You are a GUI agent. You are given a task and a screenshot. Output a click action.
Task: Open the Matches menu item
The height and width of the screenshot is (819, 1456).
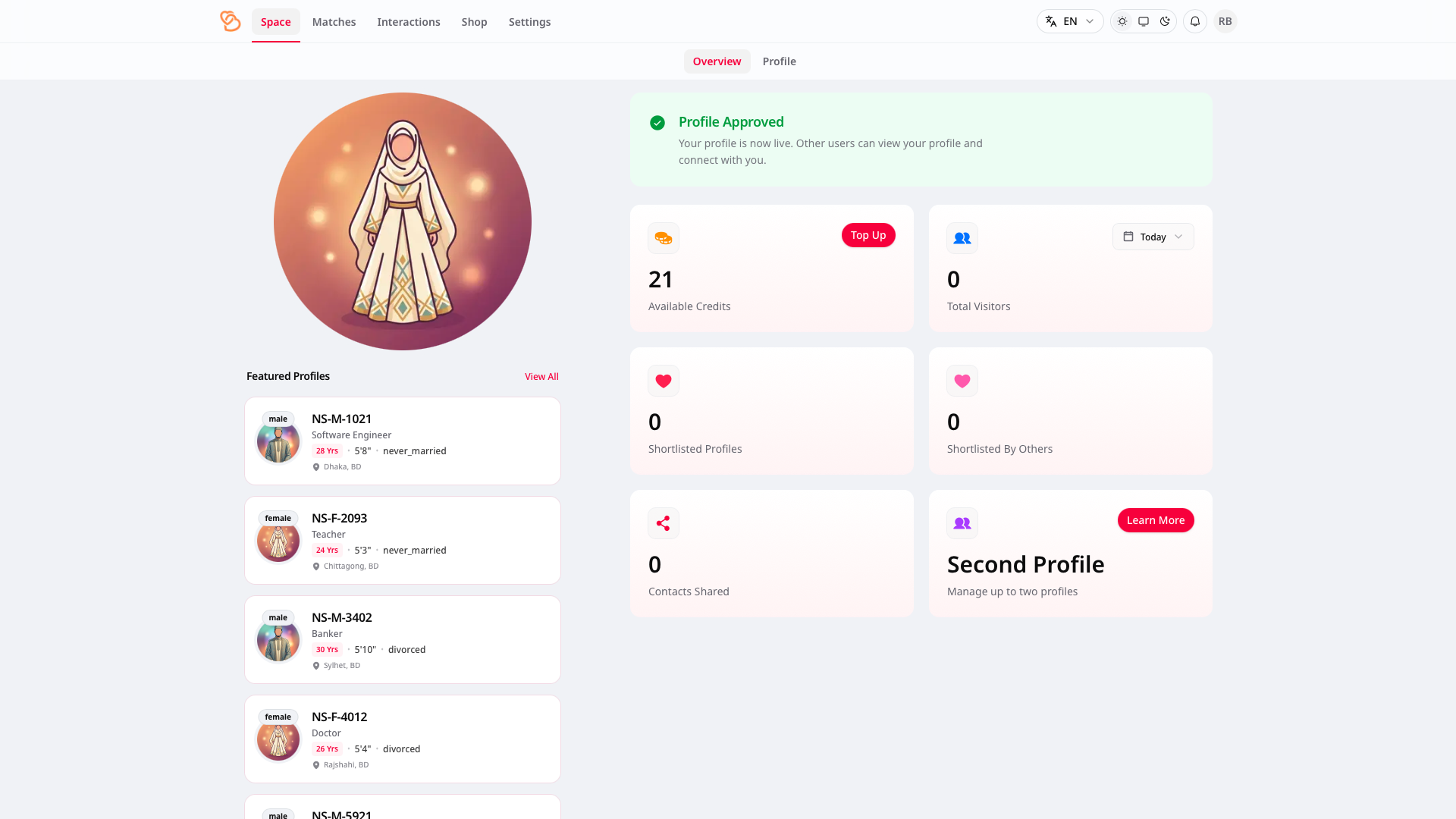click(334, 22)
